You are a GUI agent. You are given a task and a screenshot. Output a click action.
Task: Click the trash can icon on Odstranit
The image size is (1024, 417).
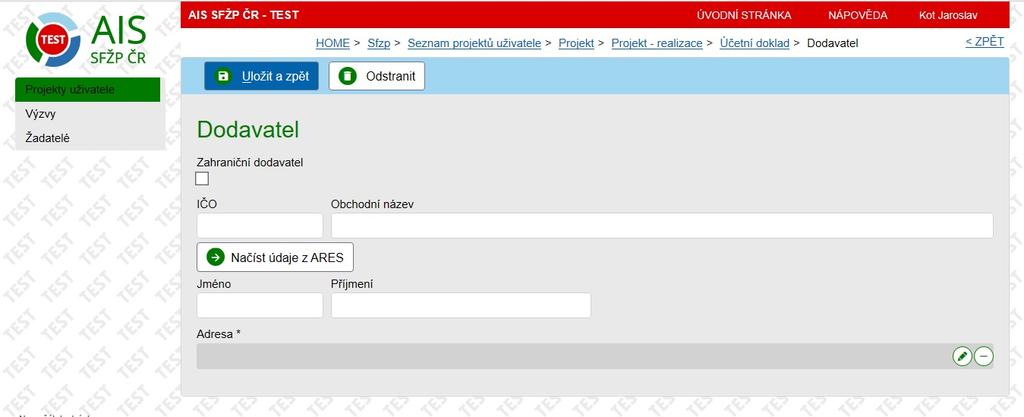coord(347,76)
